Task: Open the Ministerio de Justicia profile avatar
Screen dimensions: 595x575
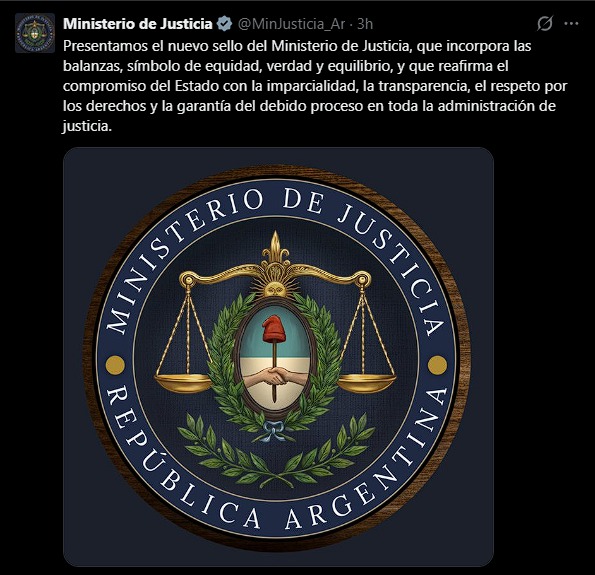Action: pos(35,33)
